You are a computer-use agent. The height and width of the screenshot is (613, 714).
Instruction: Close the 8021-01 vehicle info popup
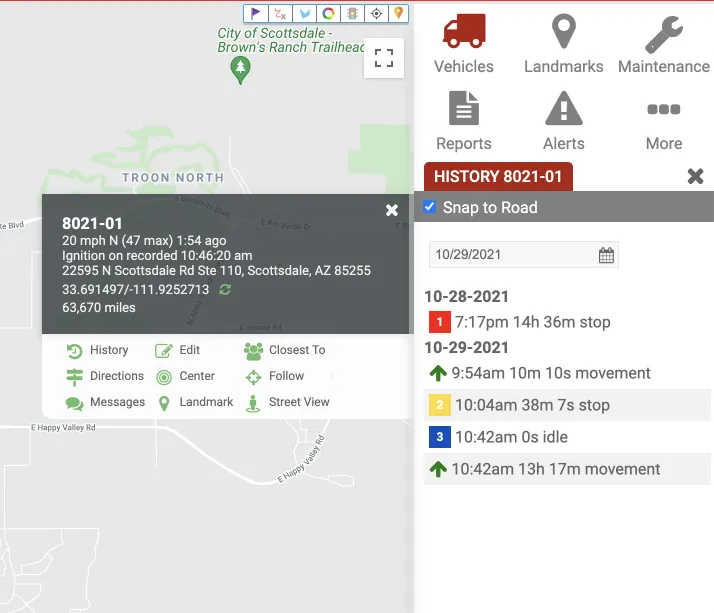point(392,210)
